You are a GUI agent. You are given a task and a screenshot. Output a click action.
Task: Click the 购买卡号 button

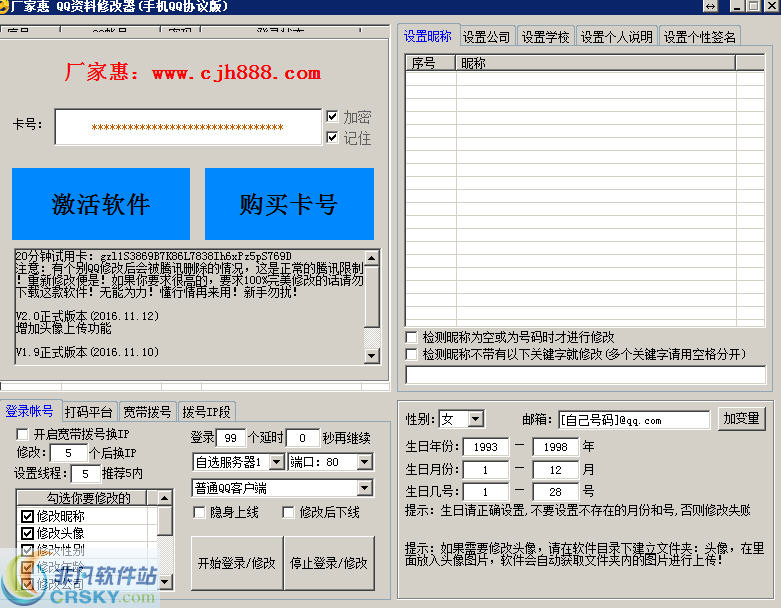click(289, 204)
